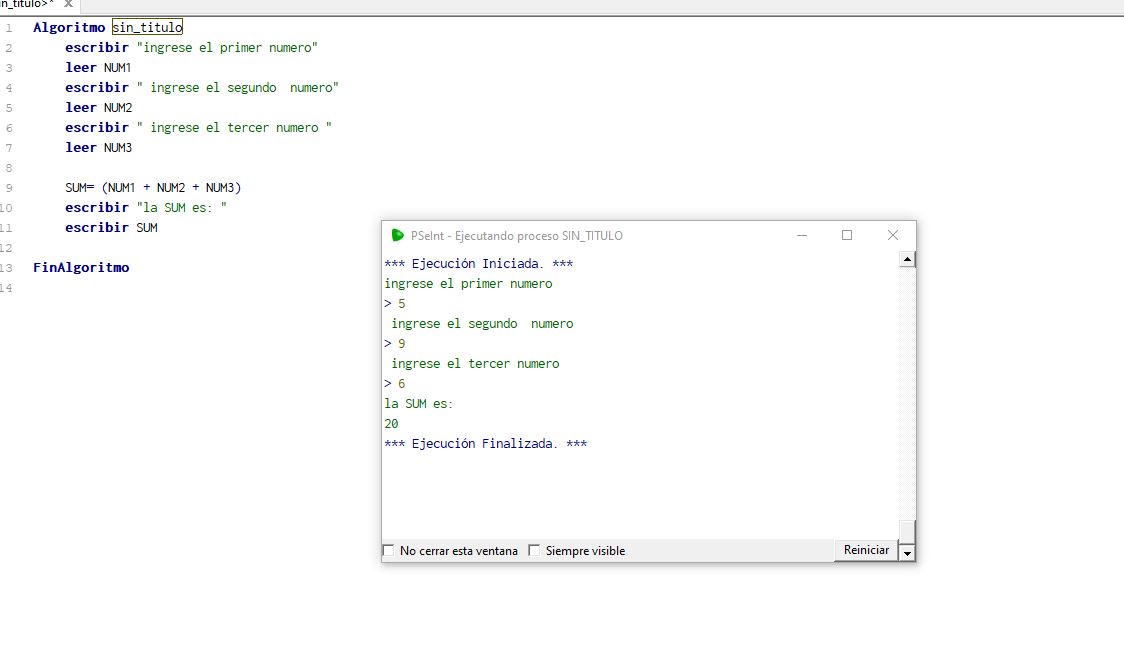Click the execution window title bar text
1124x645 pixels.
pyautogui.click(x=516, y=236)
